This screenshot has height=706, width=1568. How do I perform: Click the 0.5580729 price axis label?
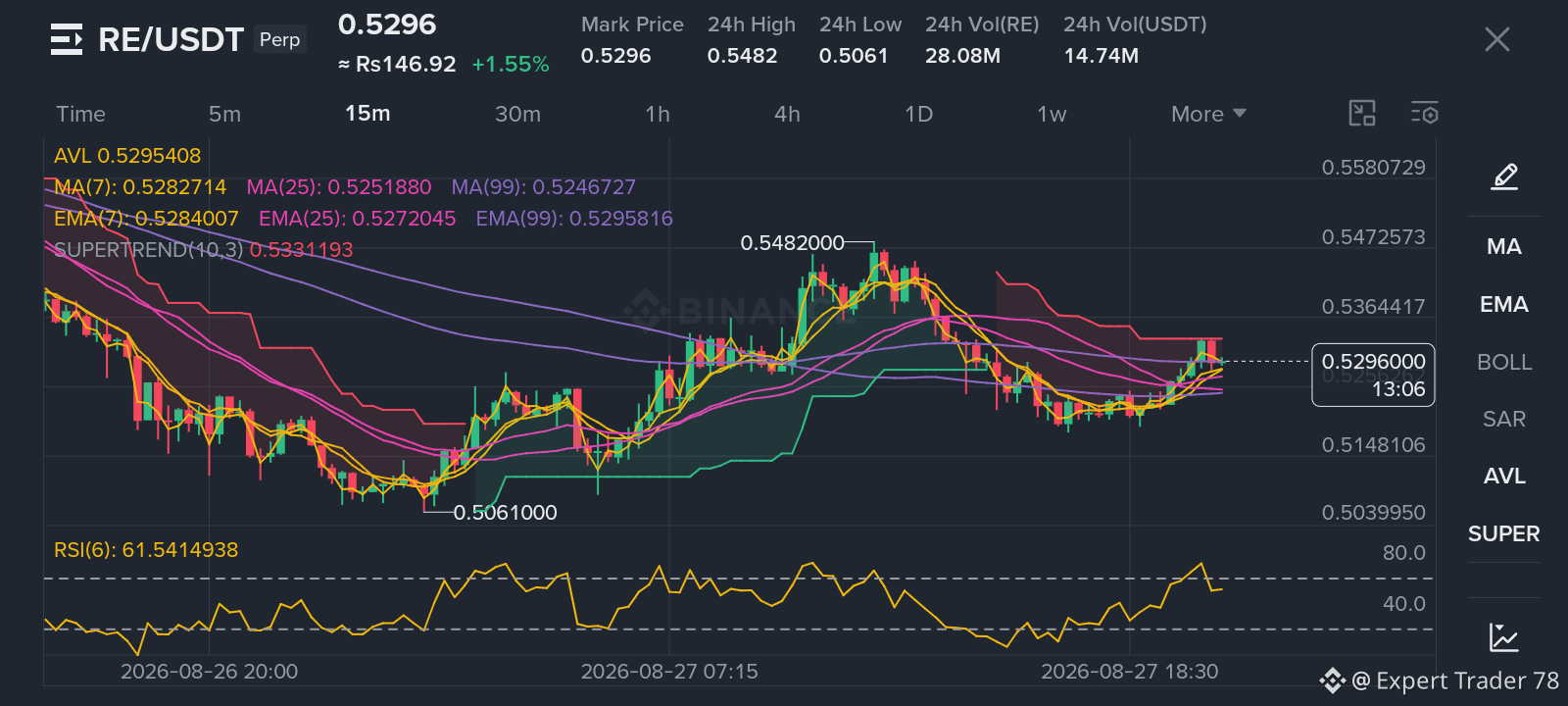pyautogui.click(x=1373, y=168)
